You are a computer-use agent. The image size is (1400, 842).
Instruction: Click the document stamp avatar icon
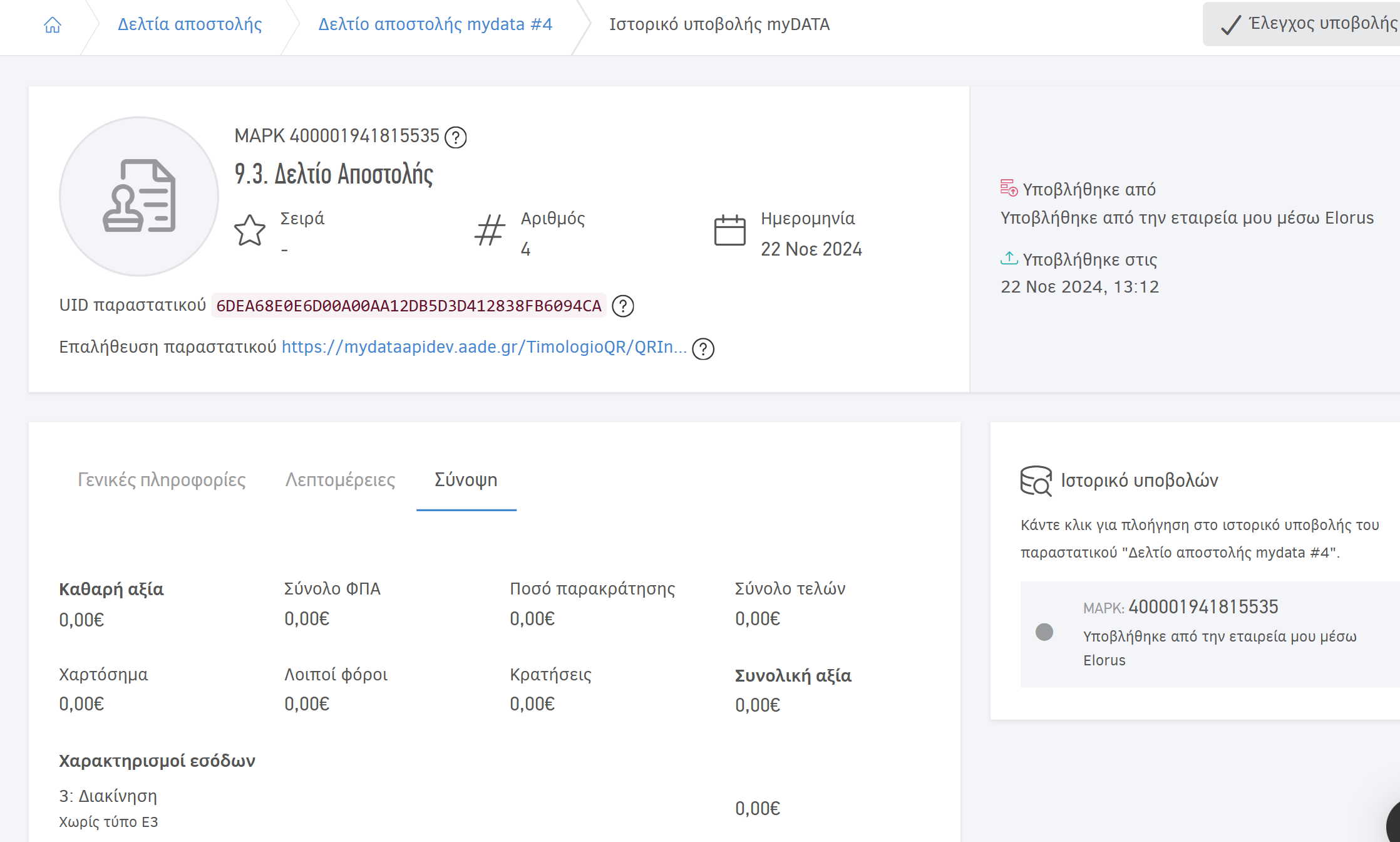(139, 196)
